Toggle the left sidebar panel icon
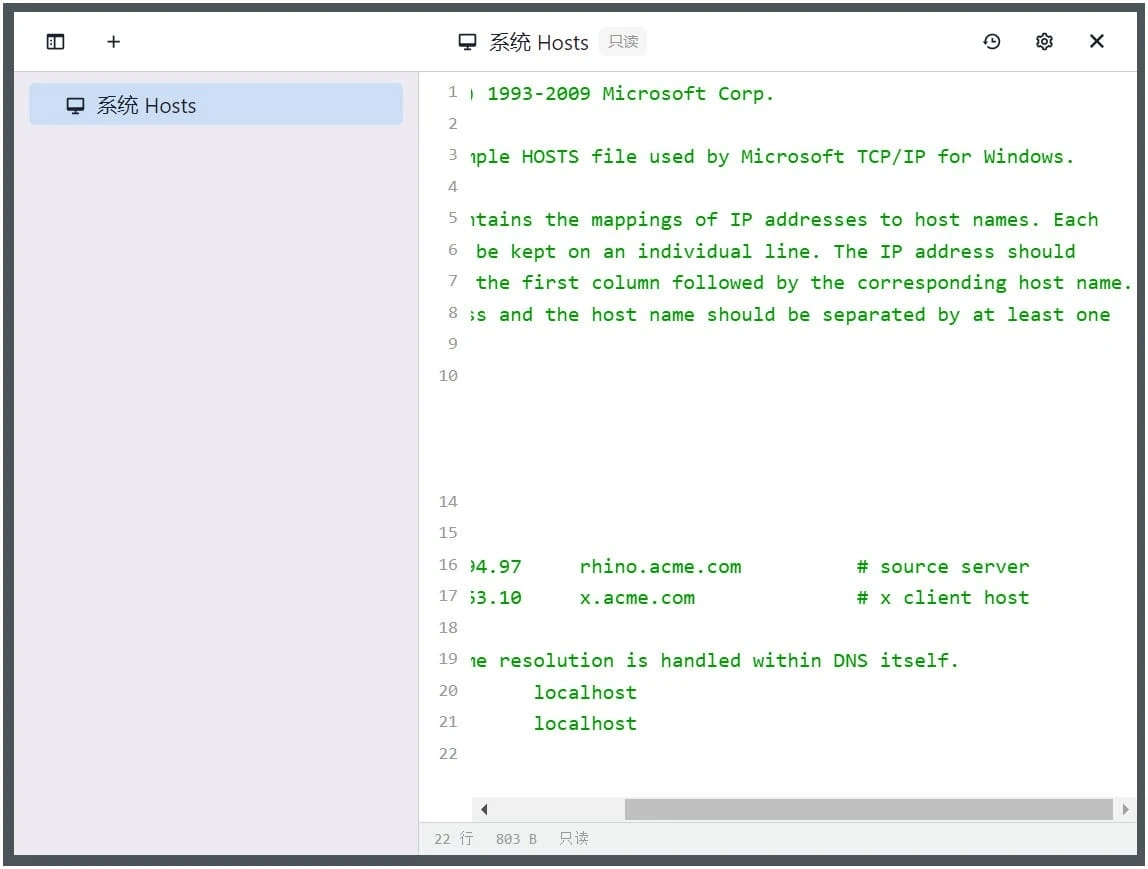 [56, 42]
